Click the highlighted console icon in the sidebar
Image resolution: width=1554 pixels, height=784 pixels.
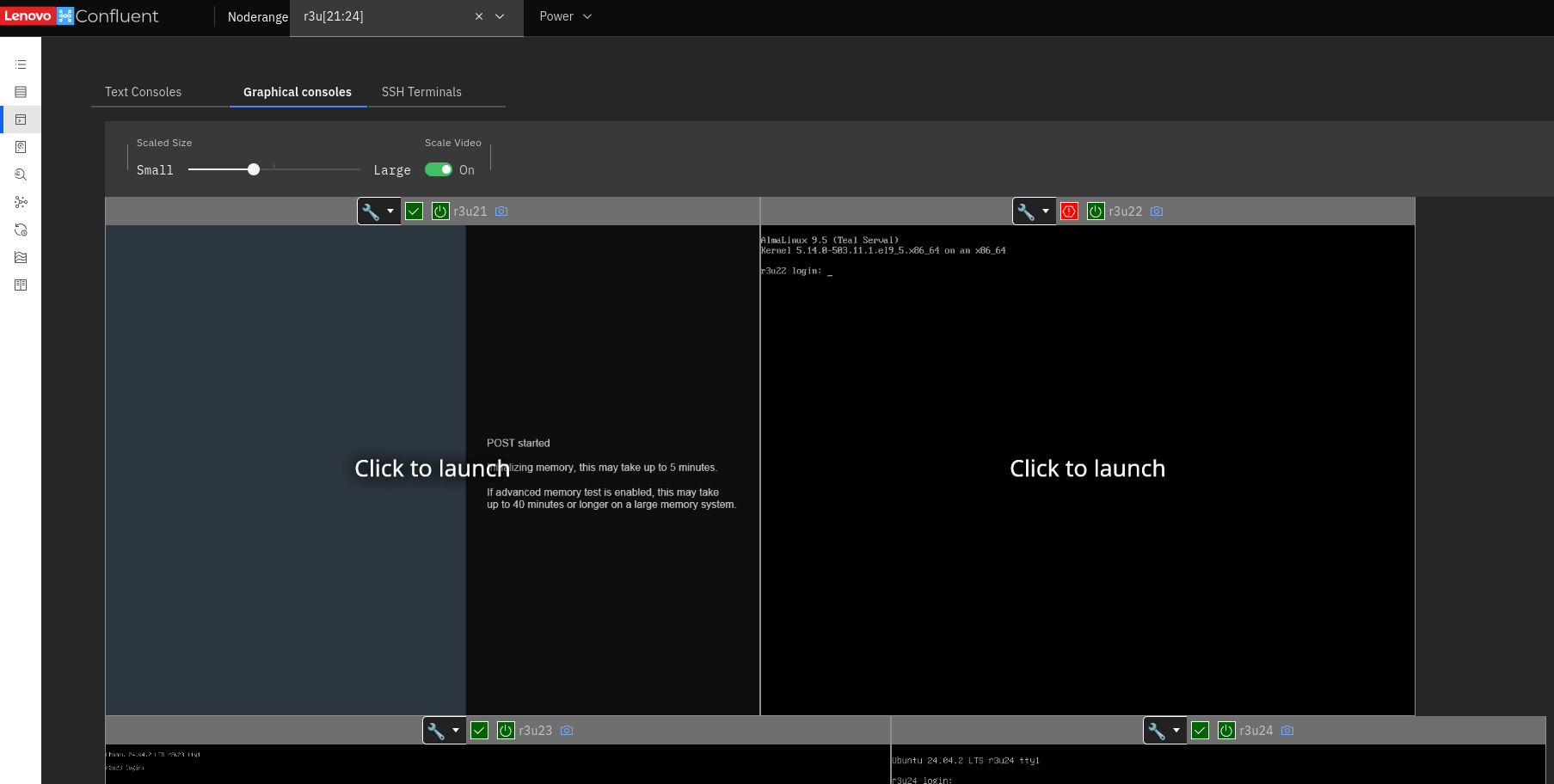21,119
